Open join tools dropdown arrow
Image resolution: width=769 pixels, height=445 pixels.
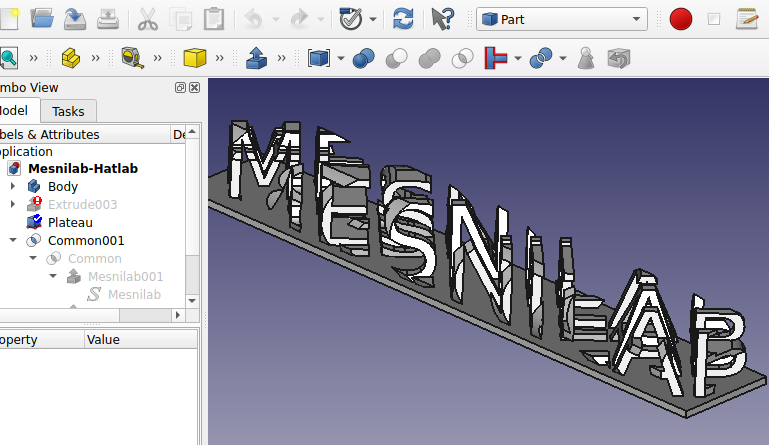click(x=518, y=58)
